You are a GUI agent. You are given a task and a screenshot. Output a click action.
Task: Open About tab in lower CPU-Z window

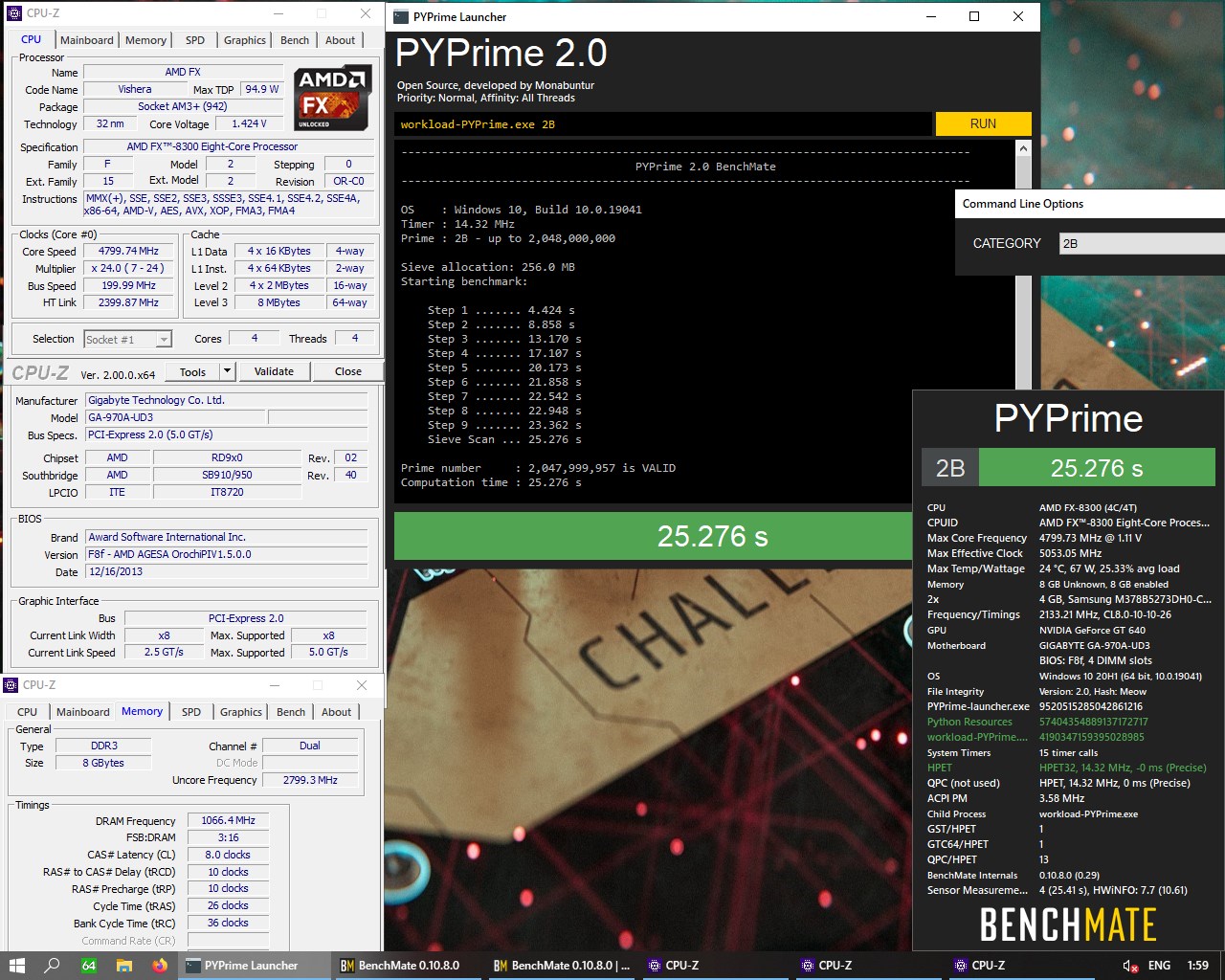[336, 712]
